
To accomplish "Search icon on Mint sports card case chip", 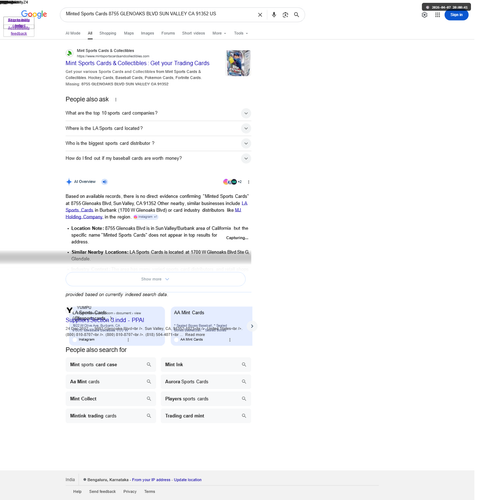I will tap(149, 365).
